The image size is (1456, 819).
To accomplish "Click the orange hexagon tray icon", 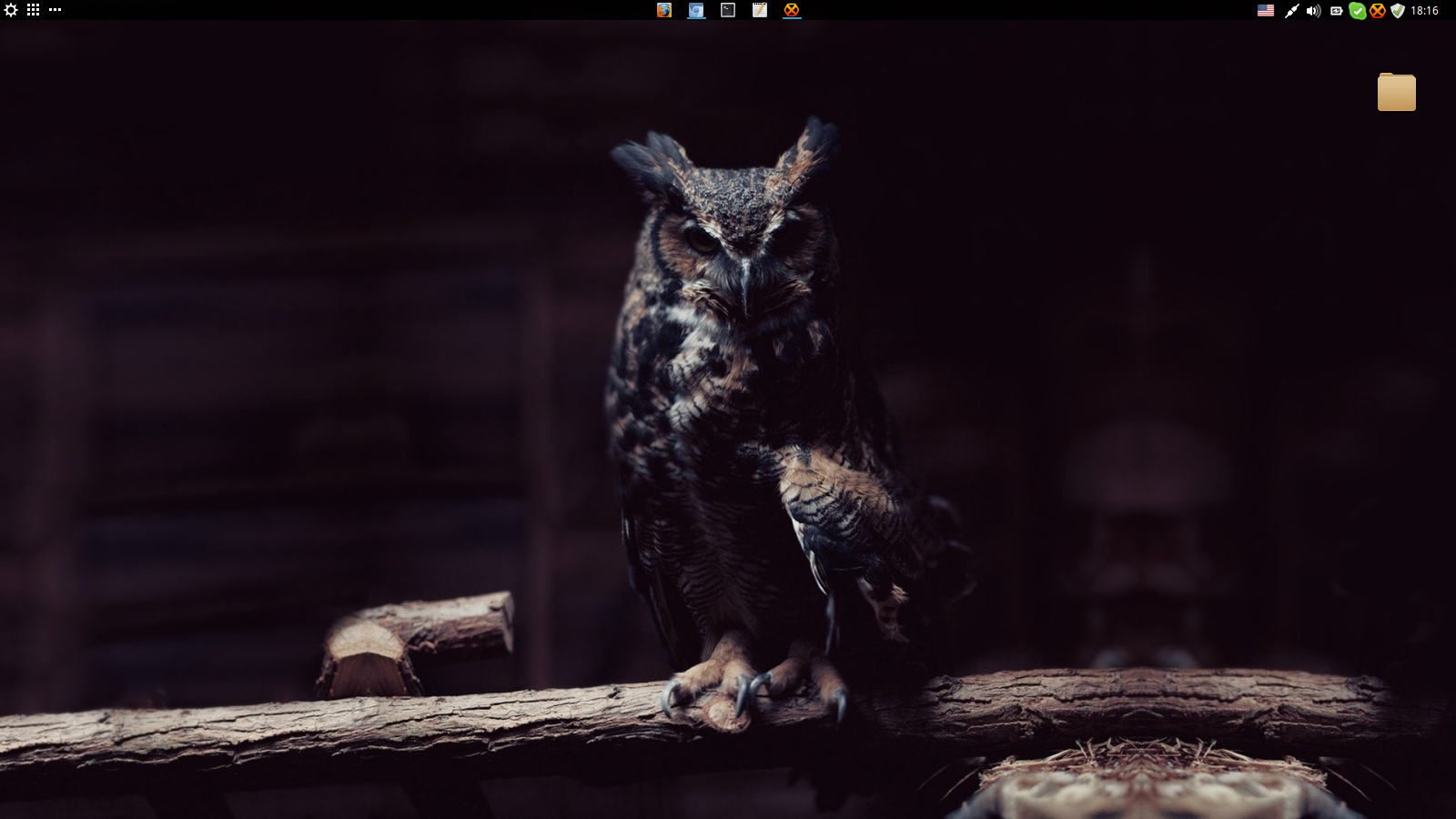I will (x=1378, y=11).
